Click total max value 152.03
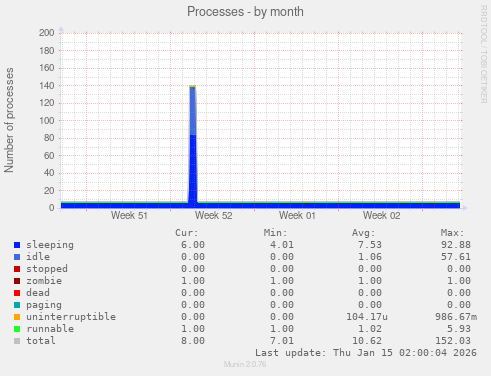Image resolution: width=491 pixels, height=376 pixels. pos(453,341)
